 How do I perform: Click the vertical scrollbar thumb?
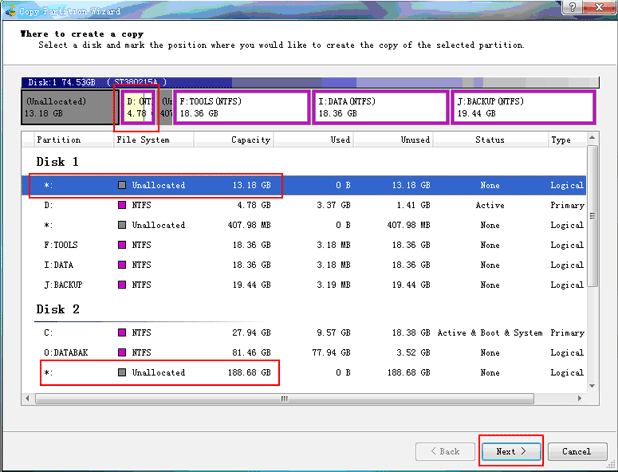tap(592, 216)
